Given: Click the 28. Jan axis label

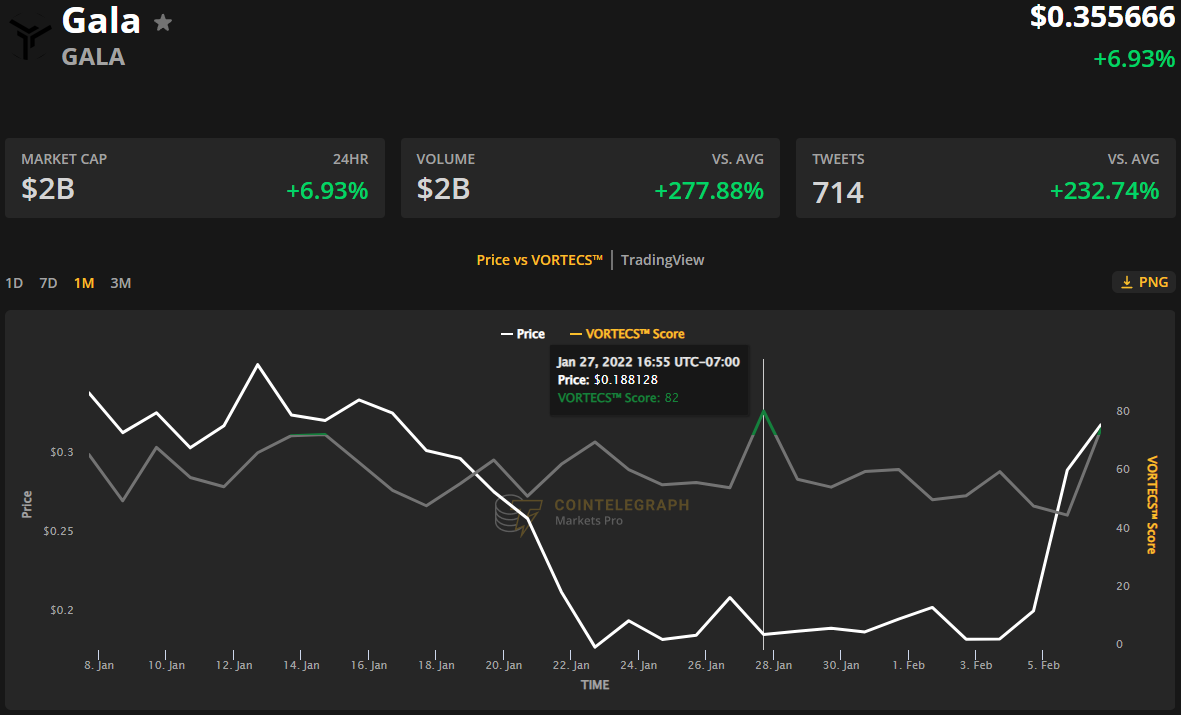Looking at the screenshot, I should coord(774,665).
